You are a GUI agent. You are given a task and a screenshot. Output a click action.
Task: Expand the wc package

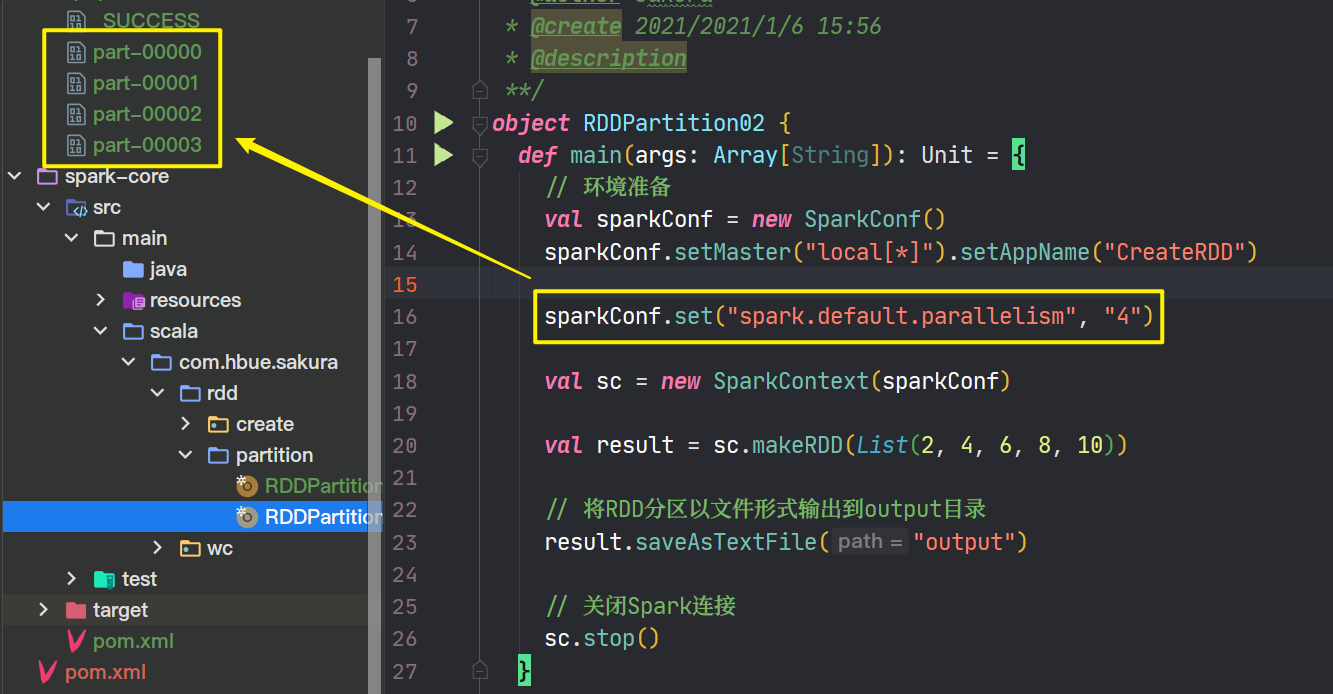[157, 549]
